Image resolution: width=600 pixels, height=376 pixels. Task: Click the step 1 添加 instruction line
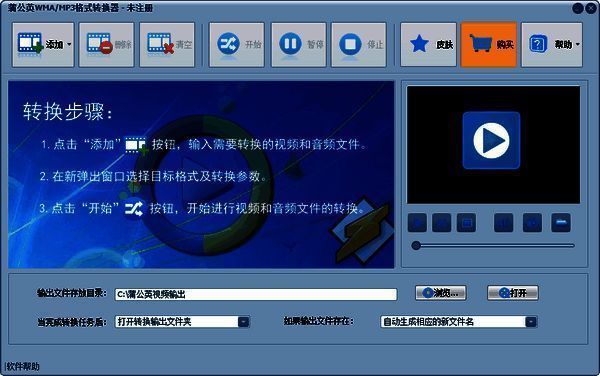click(x=204, y=145)
